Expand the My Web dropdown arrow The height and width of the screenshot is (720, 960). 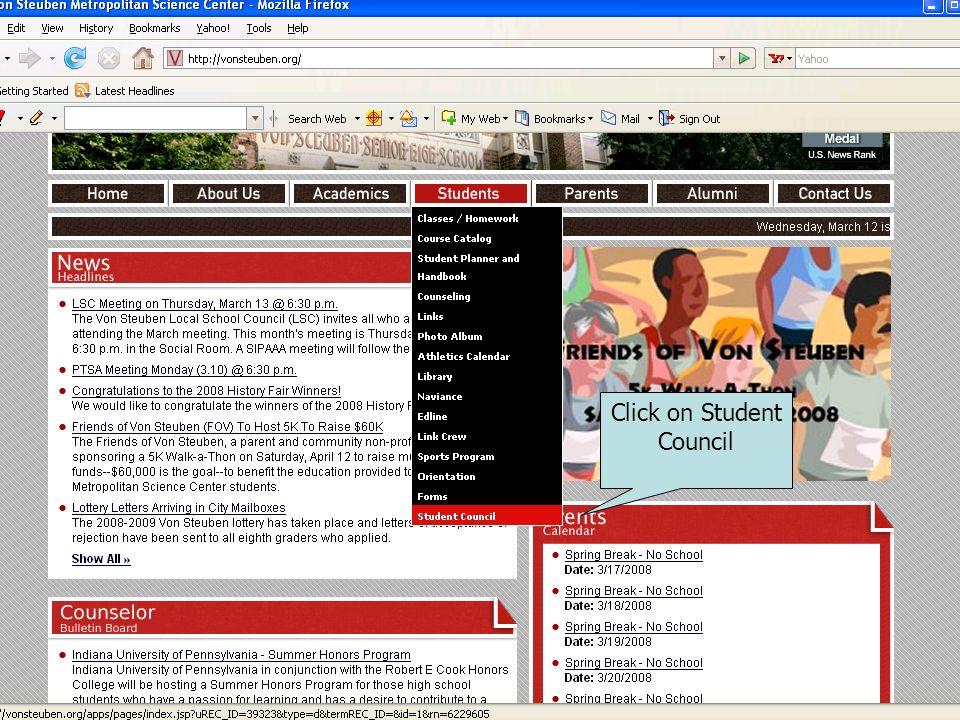[506, 119]
